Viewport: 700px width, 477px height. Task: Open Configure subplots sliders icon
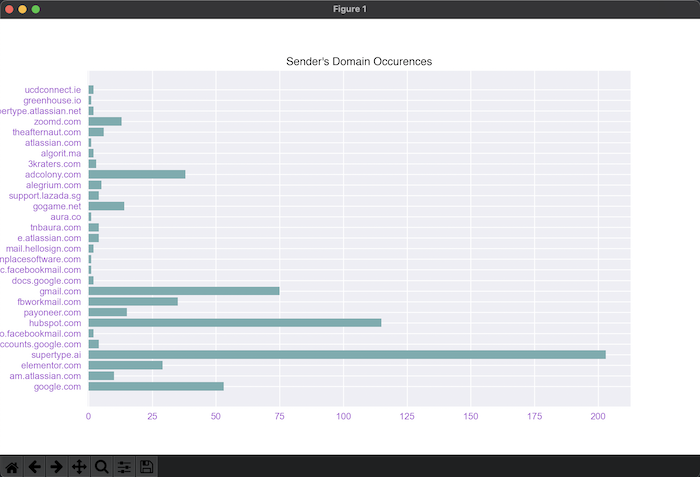click(x=124, y=467)
